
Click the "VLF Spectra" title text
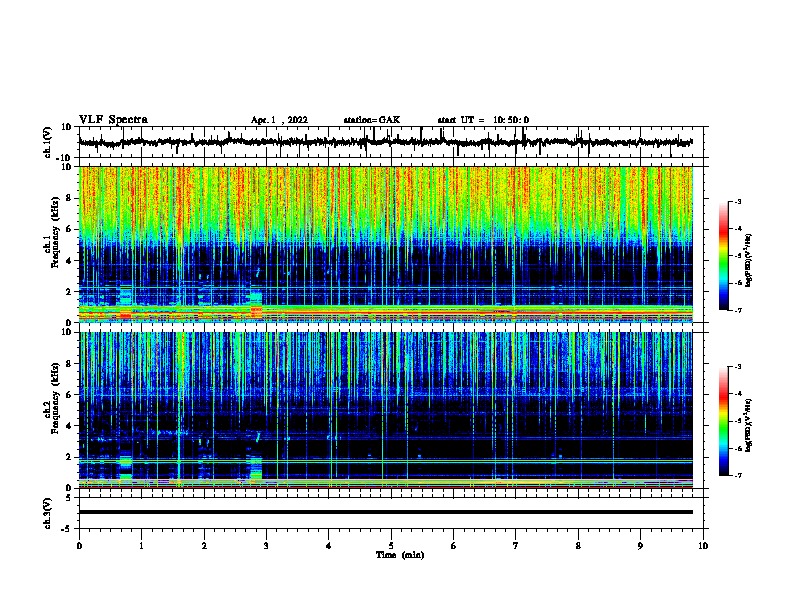click(113, 120)
